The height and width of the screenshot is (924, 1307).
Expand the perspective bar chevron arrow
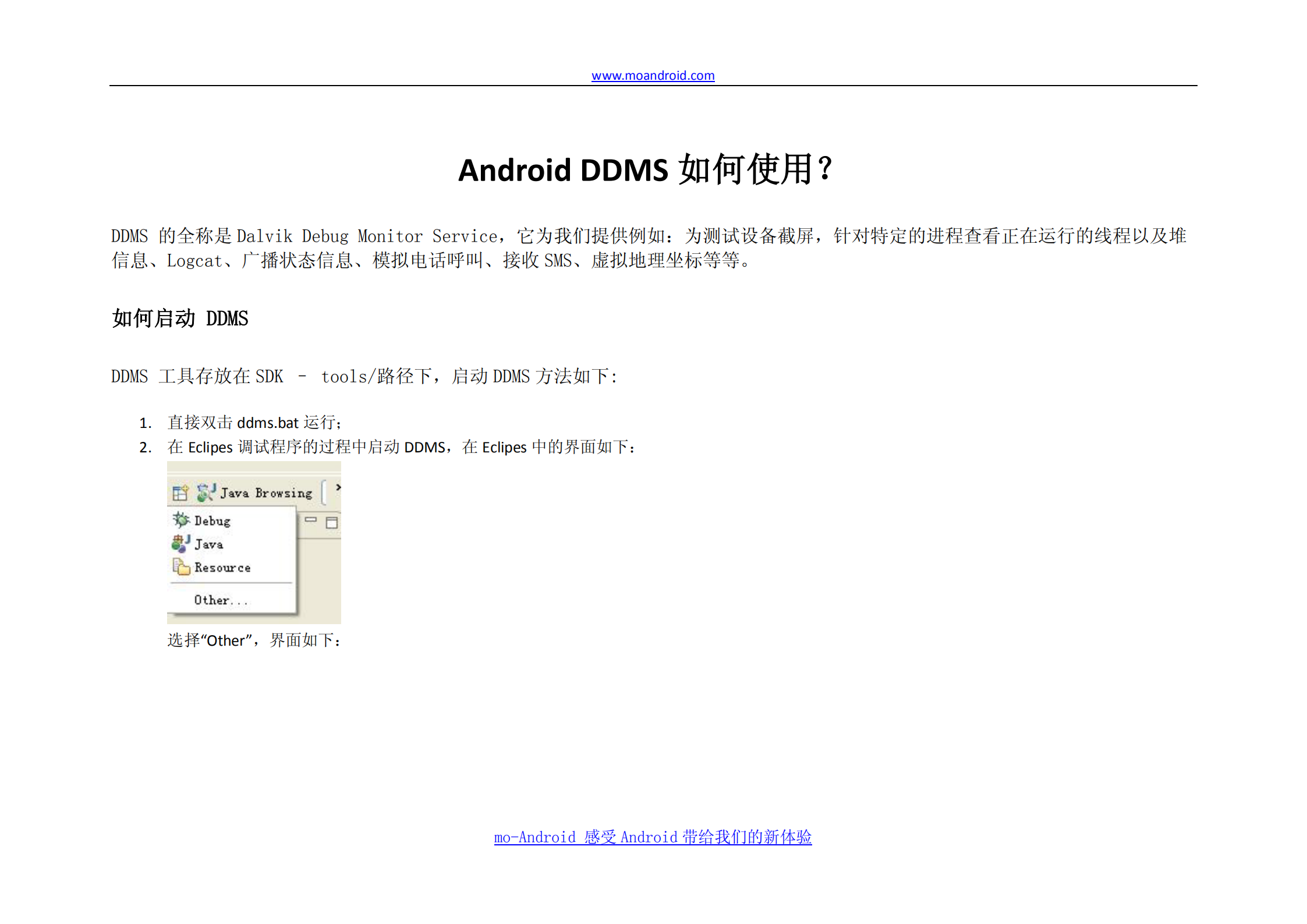(x=338, y=487)
